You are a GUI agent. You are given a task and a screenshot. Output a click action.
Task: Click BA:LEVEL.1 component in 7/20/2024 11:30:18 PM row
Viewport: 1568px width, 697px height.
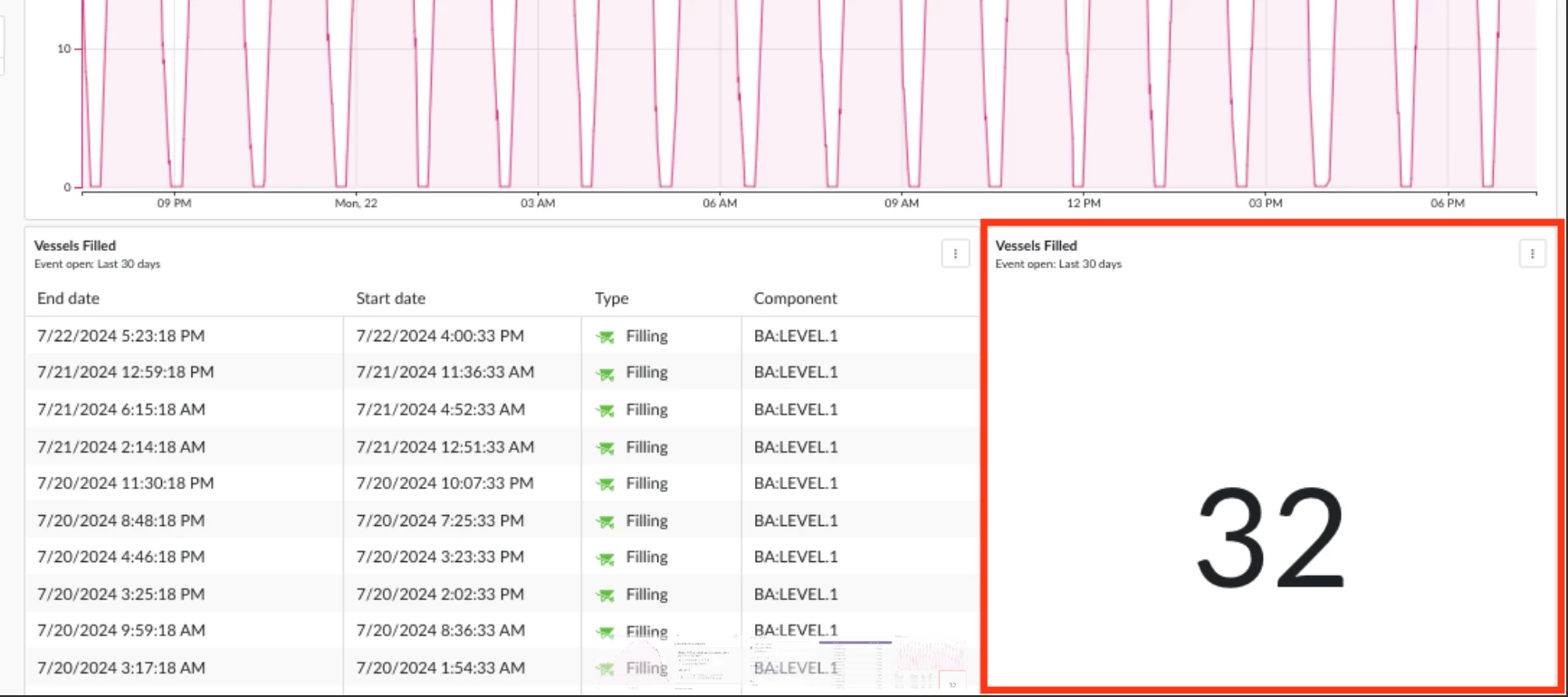point(796,483)
